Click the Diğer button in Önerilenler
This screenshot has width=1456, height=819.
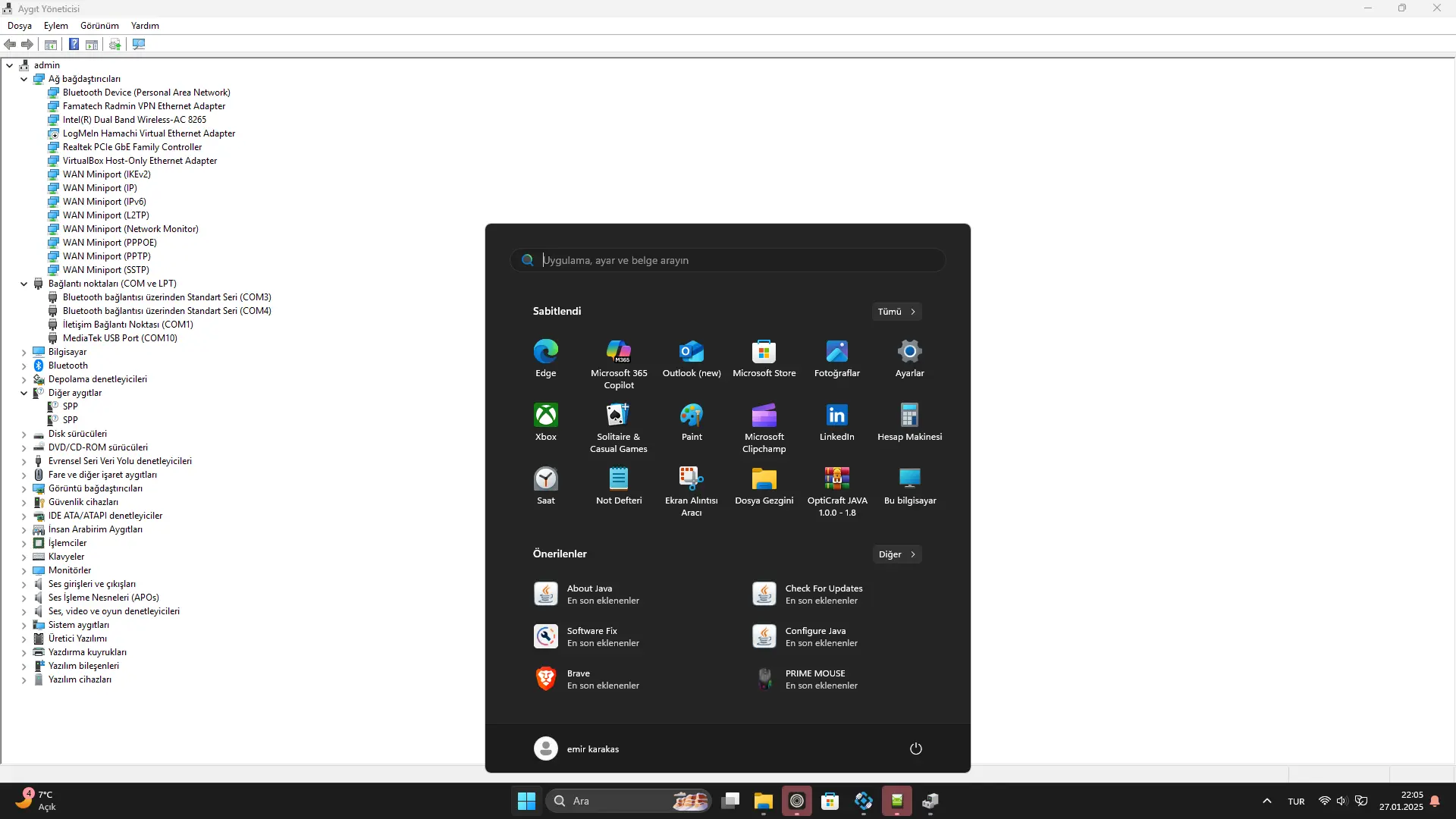coord(897,554)
